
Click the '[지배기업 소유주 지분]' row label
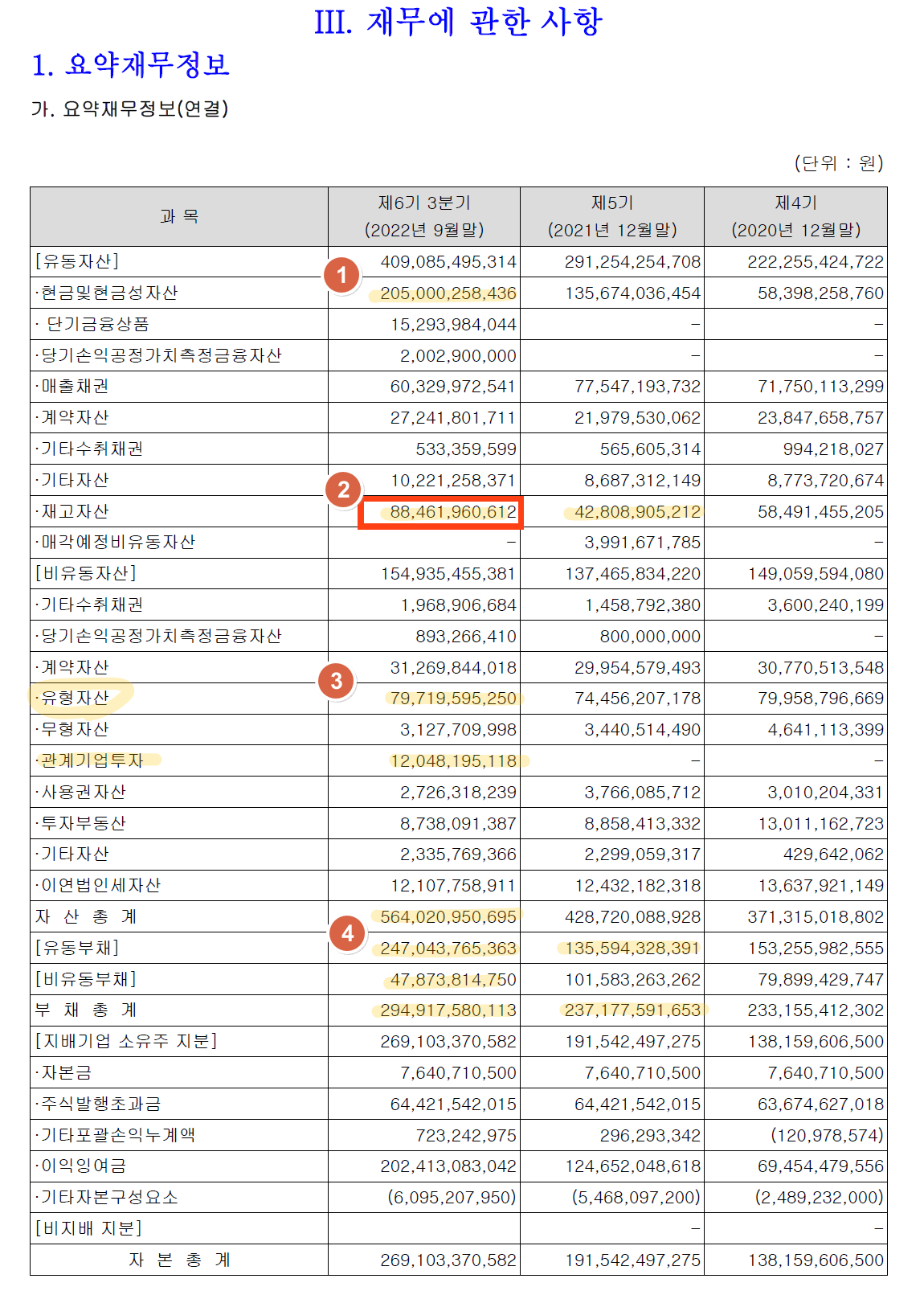(126, 1041)
